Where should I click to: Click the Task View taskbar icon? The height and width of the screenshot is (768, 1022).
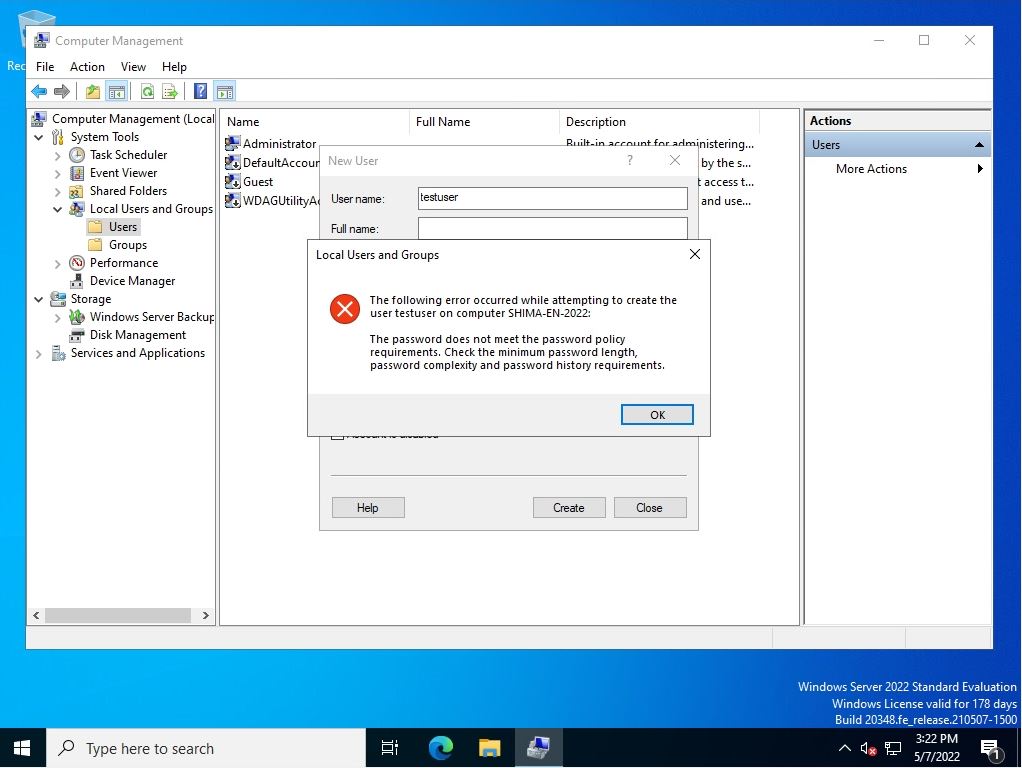390,748
